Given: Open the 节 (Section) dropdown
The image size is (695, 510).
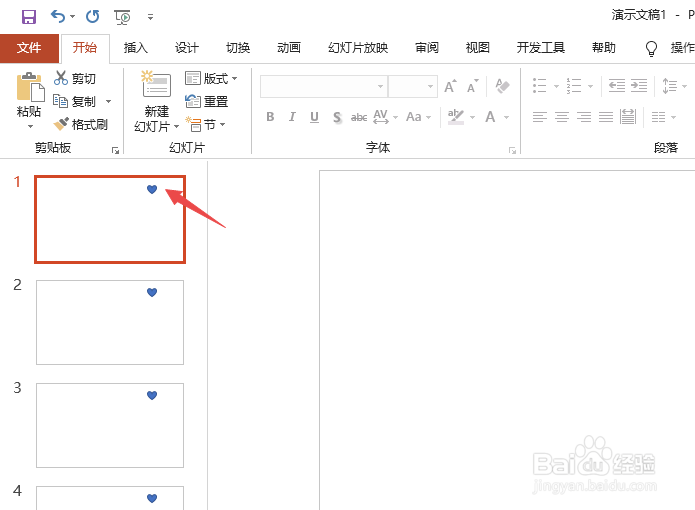Looking at the screenshot, I should [x=206, y=125].
